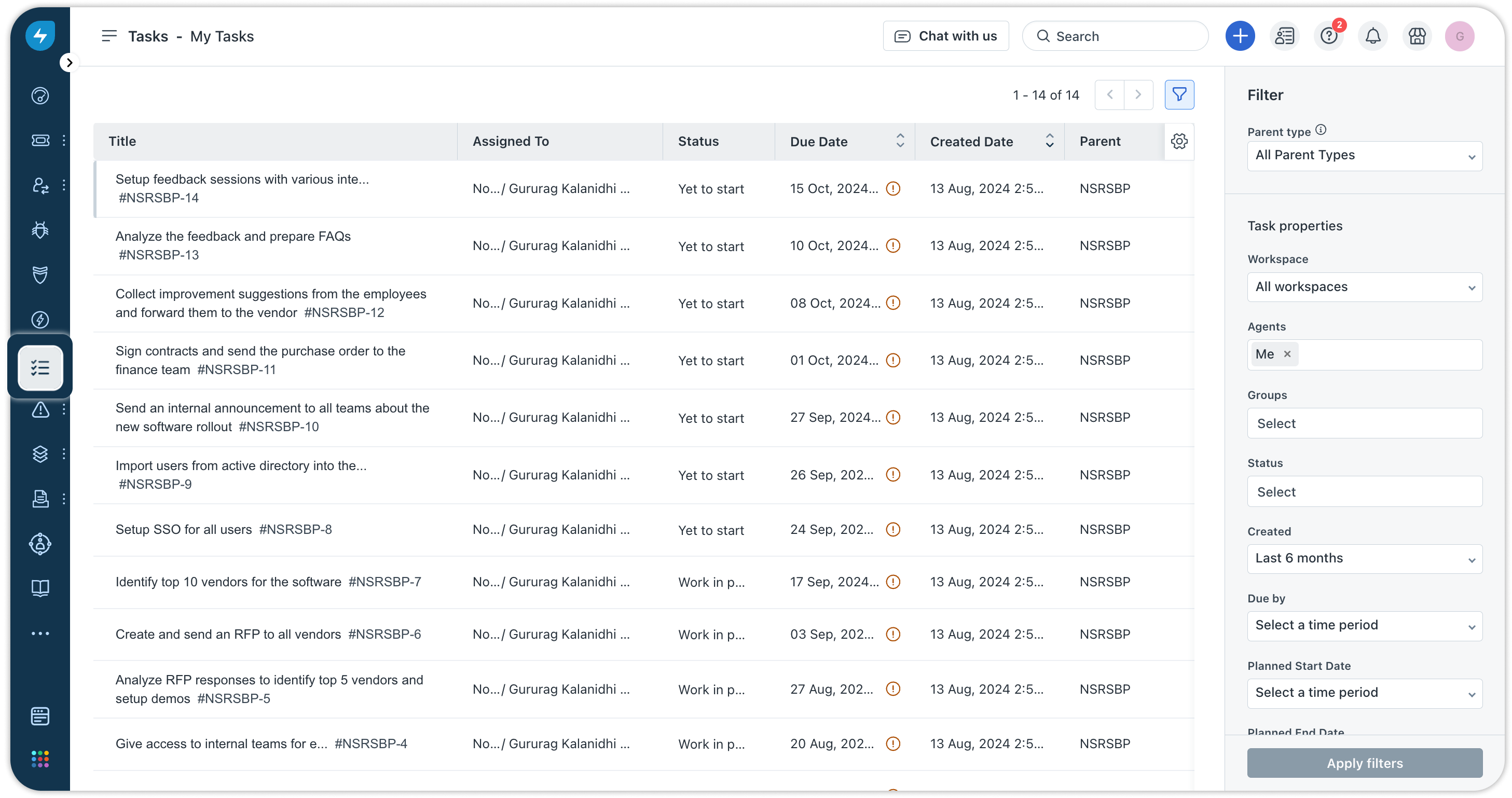This screenshot has height=798, width=1512.
Task: Expand the Parent type dropdown
Action: 1364,156
